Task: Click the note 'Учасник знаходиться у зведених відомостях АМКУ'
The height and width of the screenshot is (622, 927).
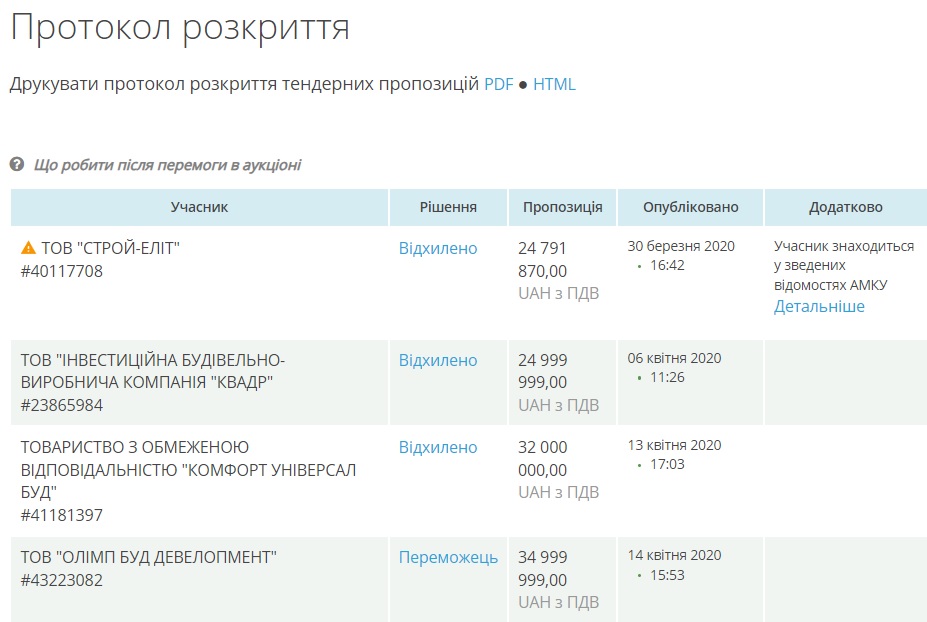Action: [x=844, y=265]
